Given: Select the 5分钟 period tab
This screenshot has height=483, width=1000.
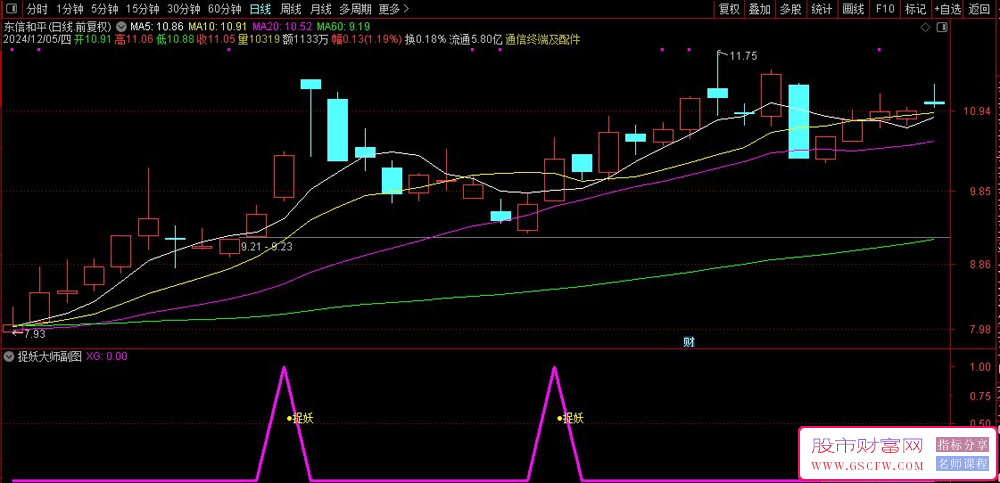Looking at the screenshot, I should click(x=105, y=9).
